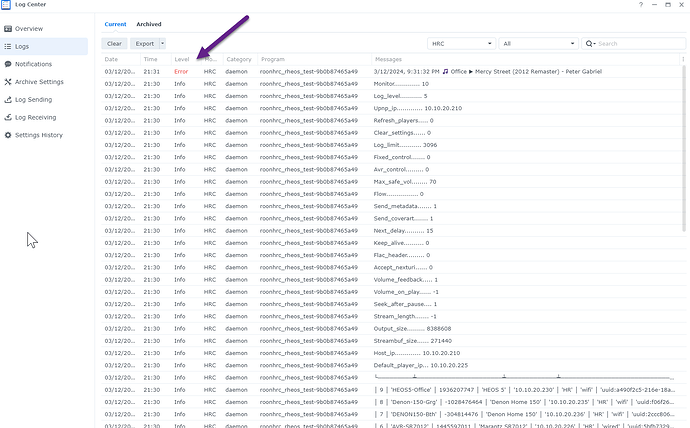Open Log Sending label

click(33, 99)
